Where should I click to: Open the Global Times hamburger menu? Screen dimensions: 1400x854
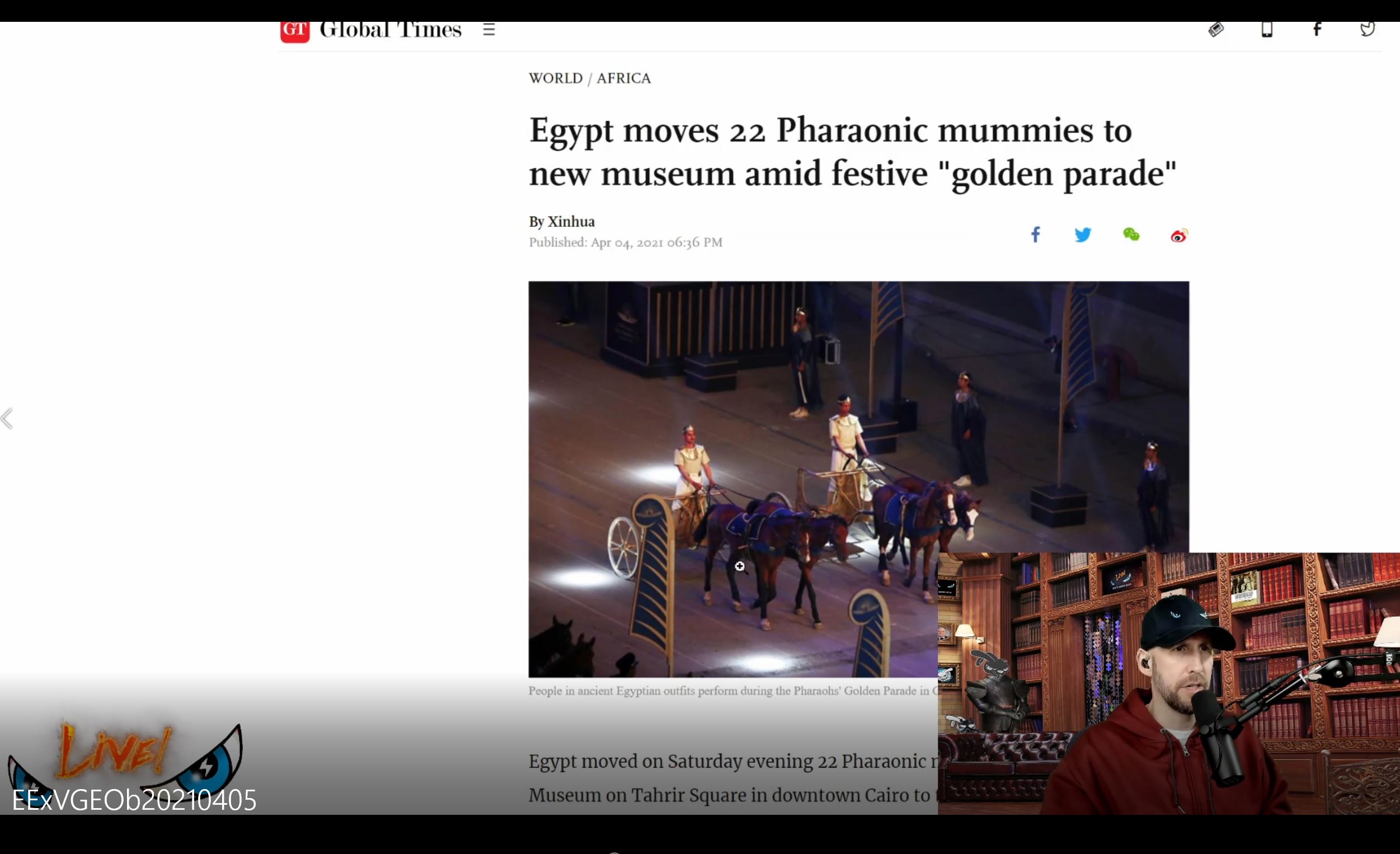(x=488, y=30)
